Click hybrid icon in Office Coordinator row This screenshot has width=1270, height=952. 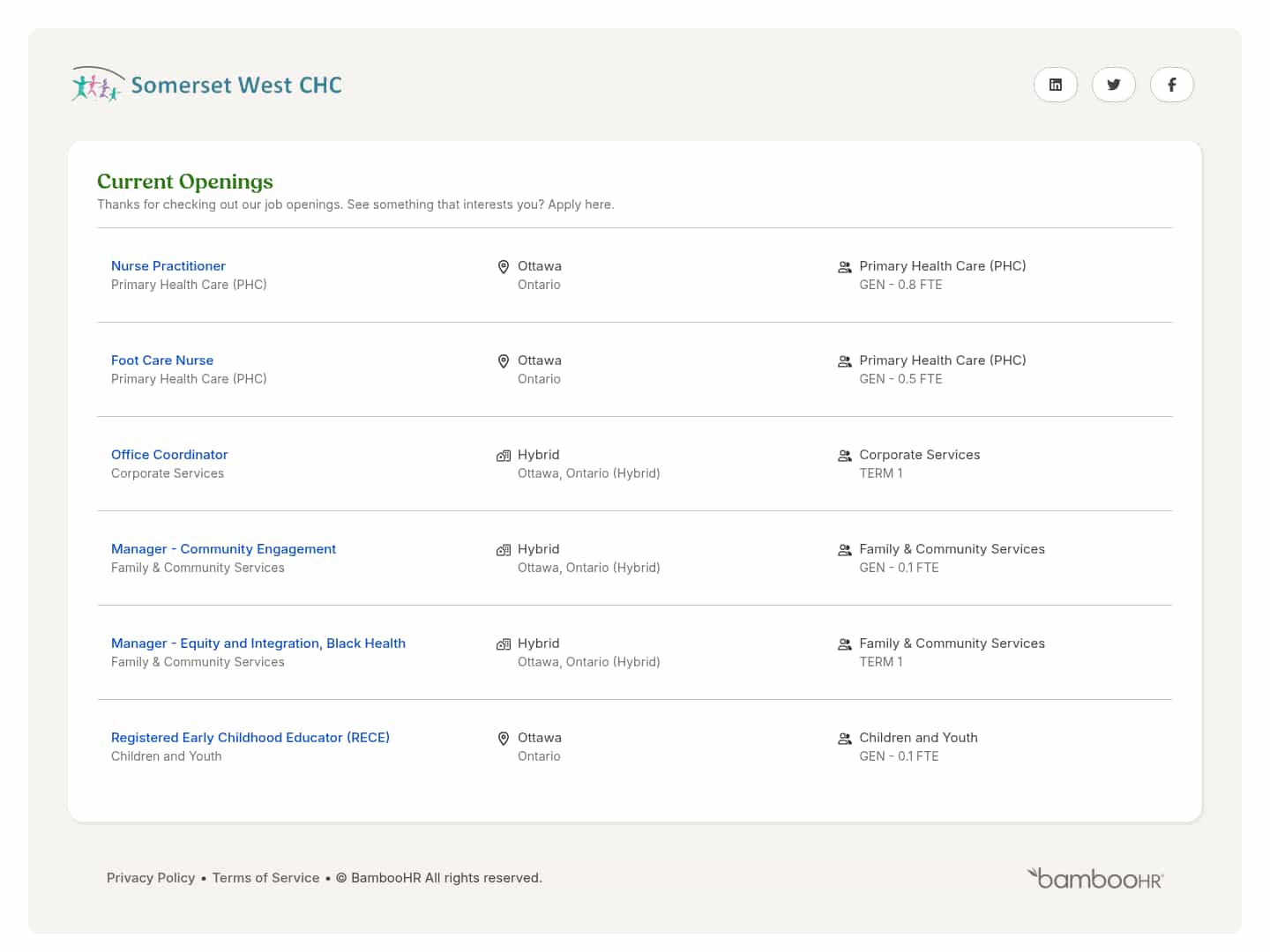504,456
